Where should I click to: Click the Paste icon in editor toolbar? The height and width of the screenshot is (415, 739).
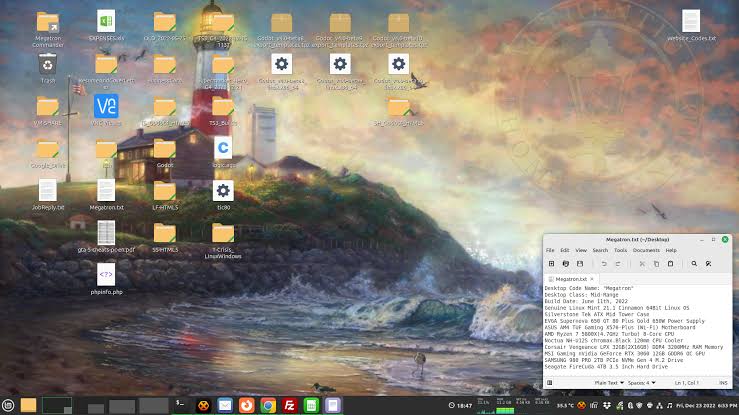pyautogui.click(x=670, y=264)
